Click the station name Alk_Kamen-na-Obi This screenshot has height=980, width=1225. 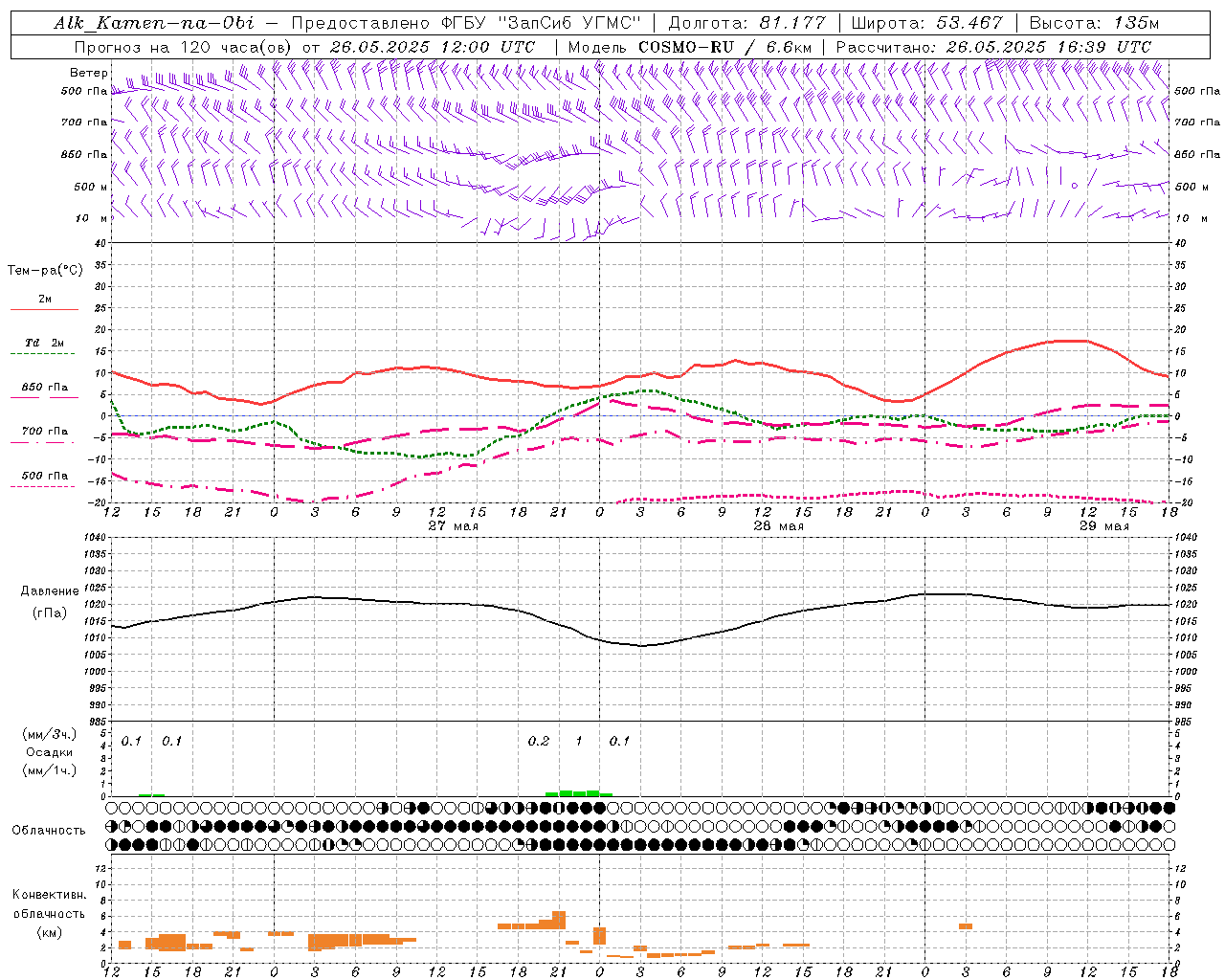[x=154, y=23]
